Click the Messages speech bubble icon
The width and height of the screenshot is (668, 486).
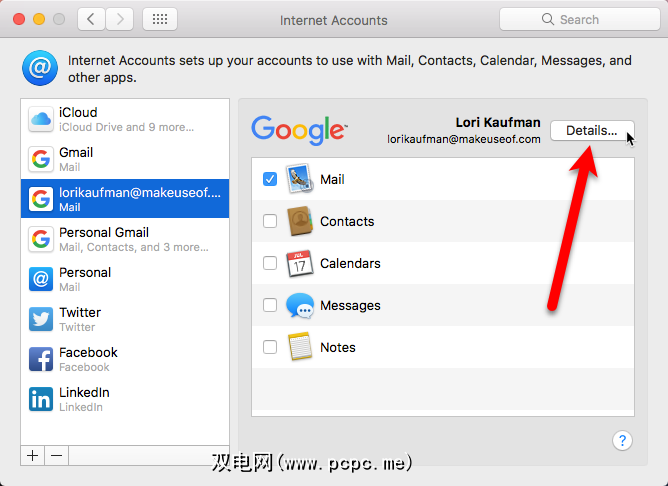(300, 305)
